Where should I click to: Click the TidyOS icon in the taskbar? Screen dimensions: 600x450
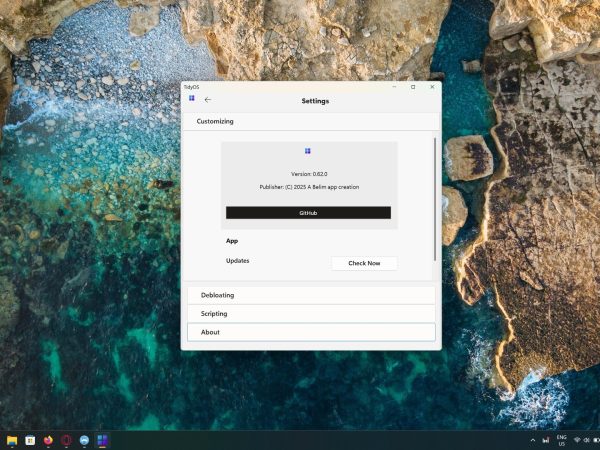(102, 440)
